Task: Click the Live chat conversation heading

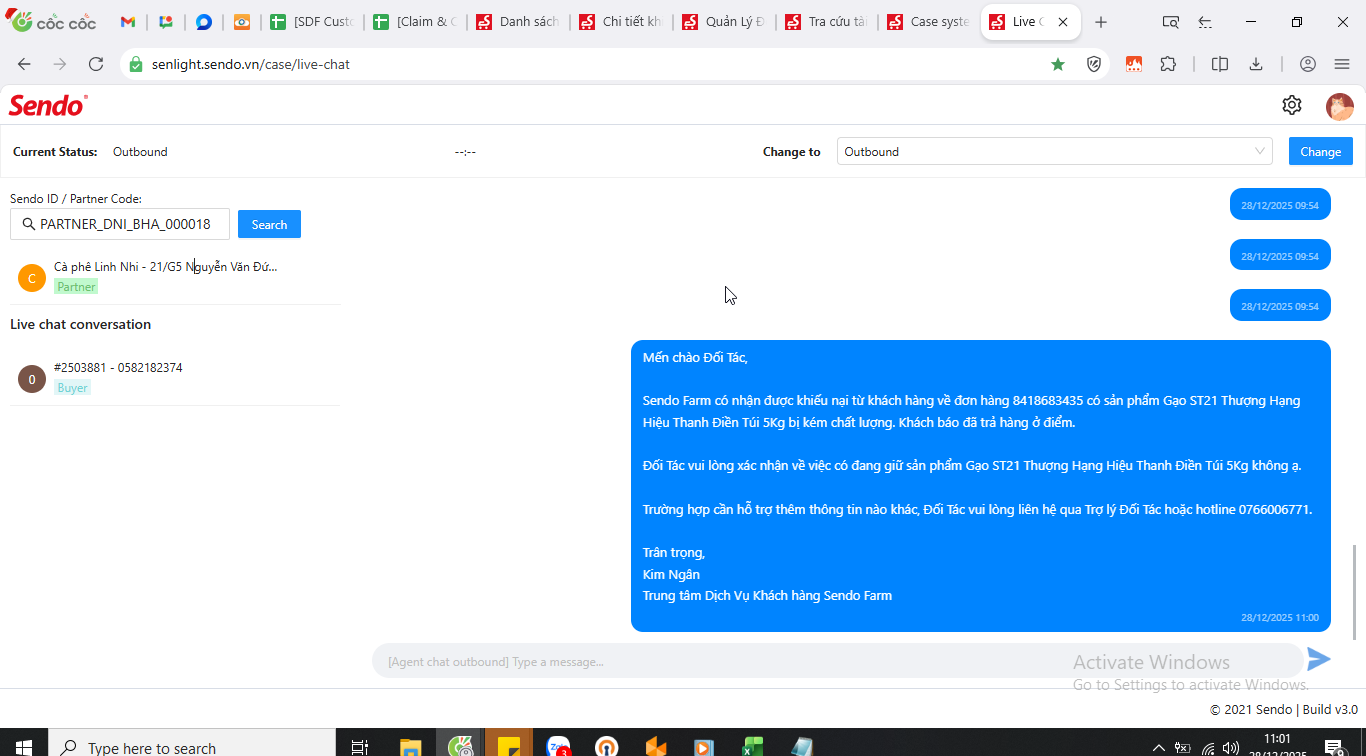Action: pyautogui.click(x=80, y=324)
